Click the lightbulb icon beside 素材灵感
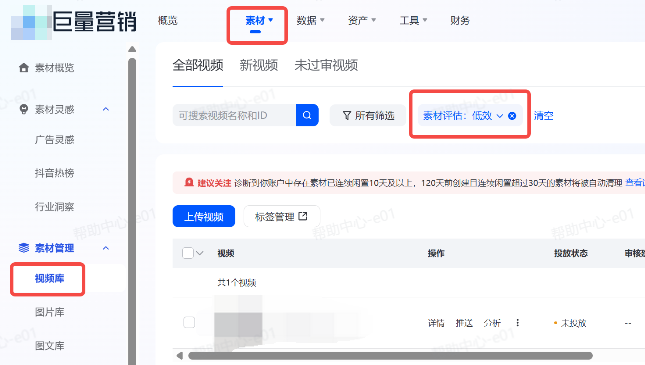This screenshot has height=365, width=645. tap(24, 109)
